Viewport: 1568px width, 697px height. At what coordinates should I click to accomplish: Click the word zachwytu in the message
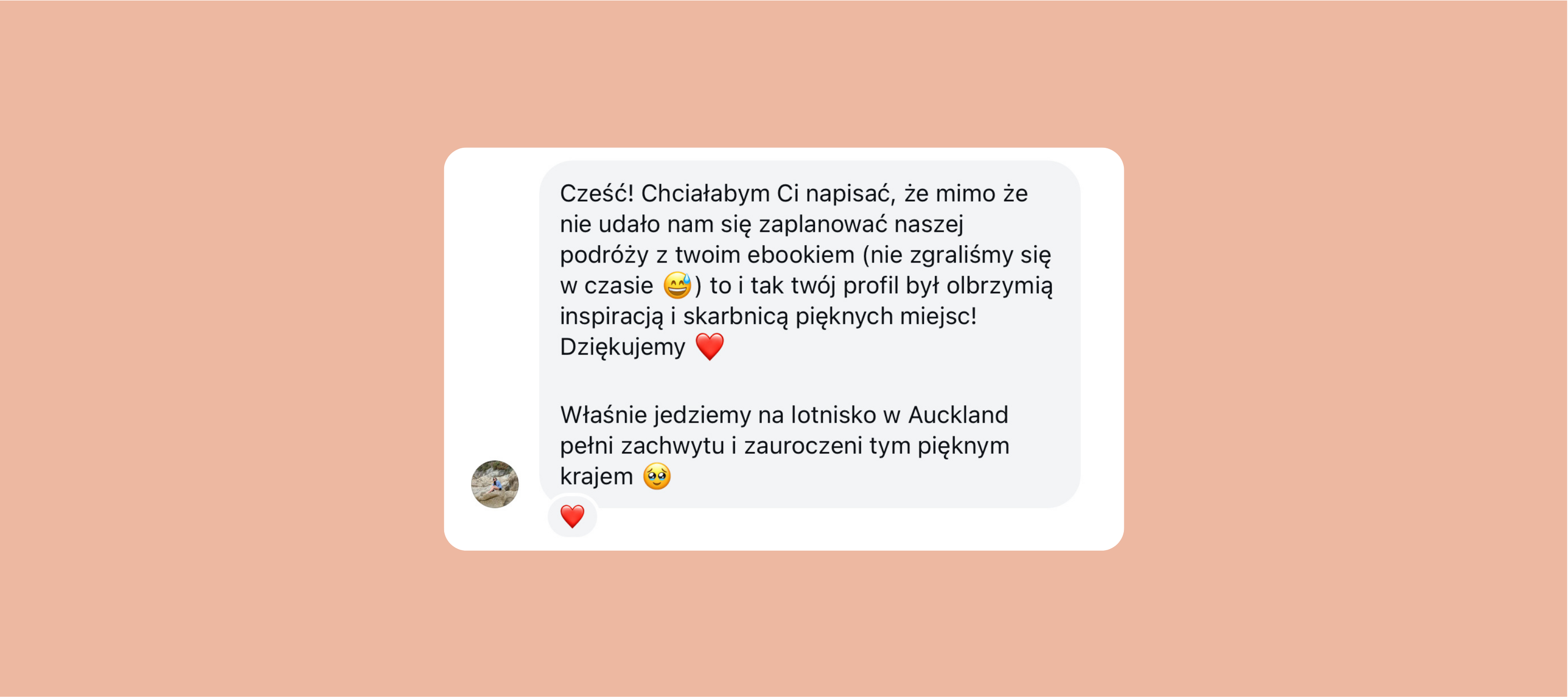click(673, 446)
